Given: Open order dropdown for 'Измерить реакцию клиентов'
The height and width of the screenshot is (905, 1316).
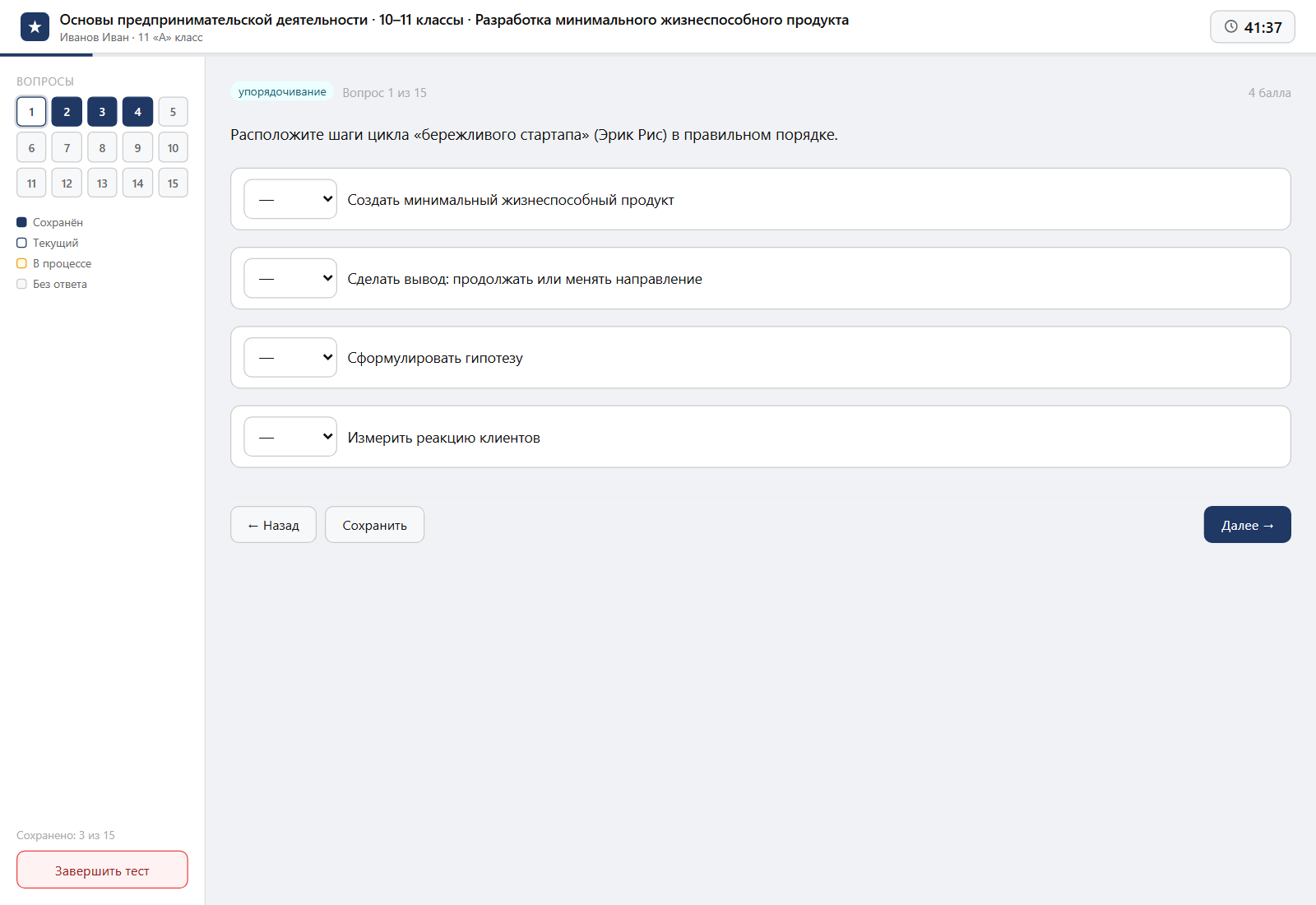Looking at the screenshot, I should click(x=290, y=437).
